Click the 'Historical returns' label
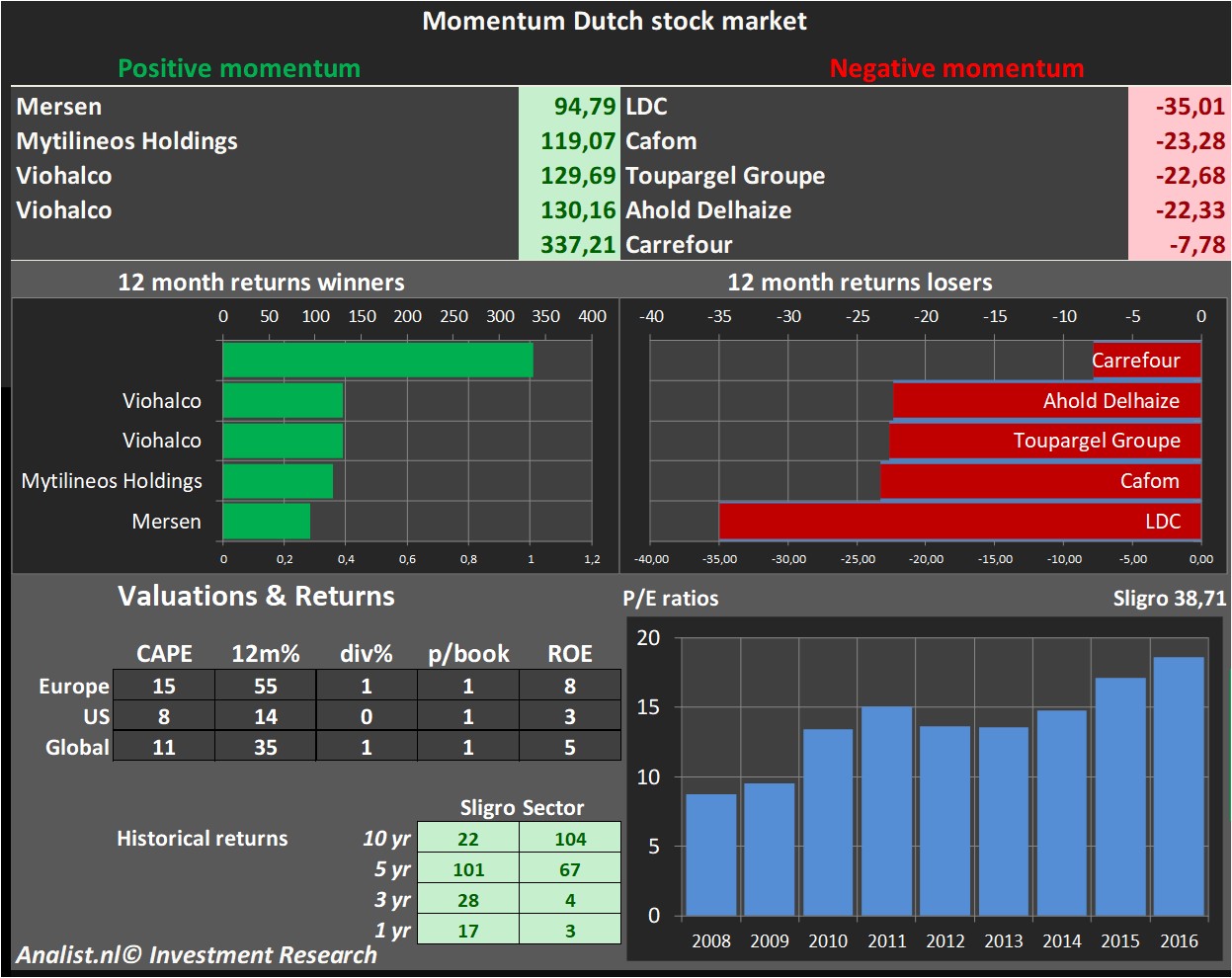This screenshot has width=1232, height=978. 203,839
